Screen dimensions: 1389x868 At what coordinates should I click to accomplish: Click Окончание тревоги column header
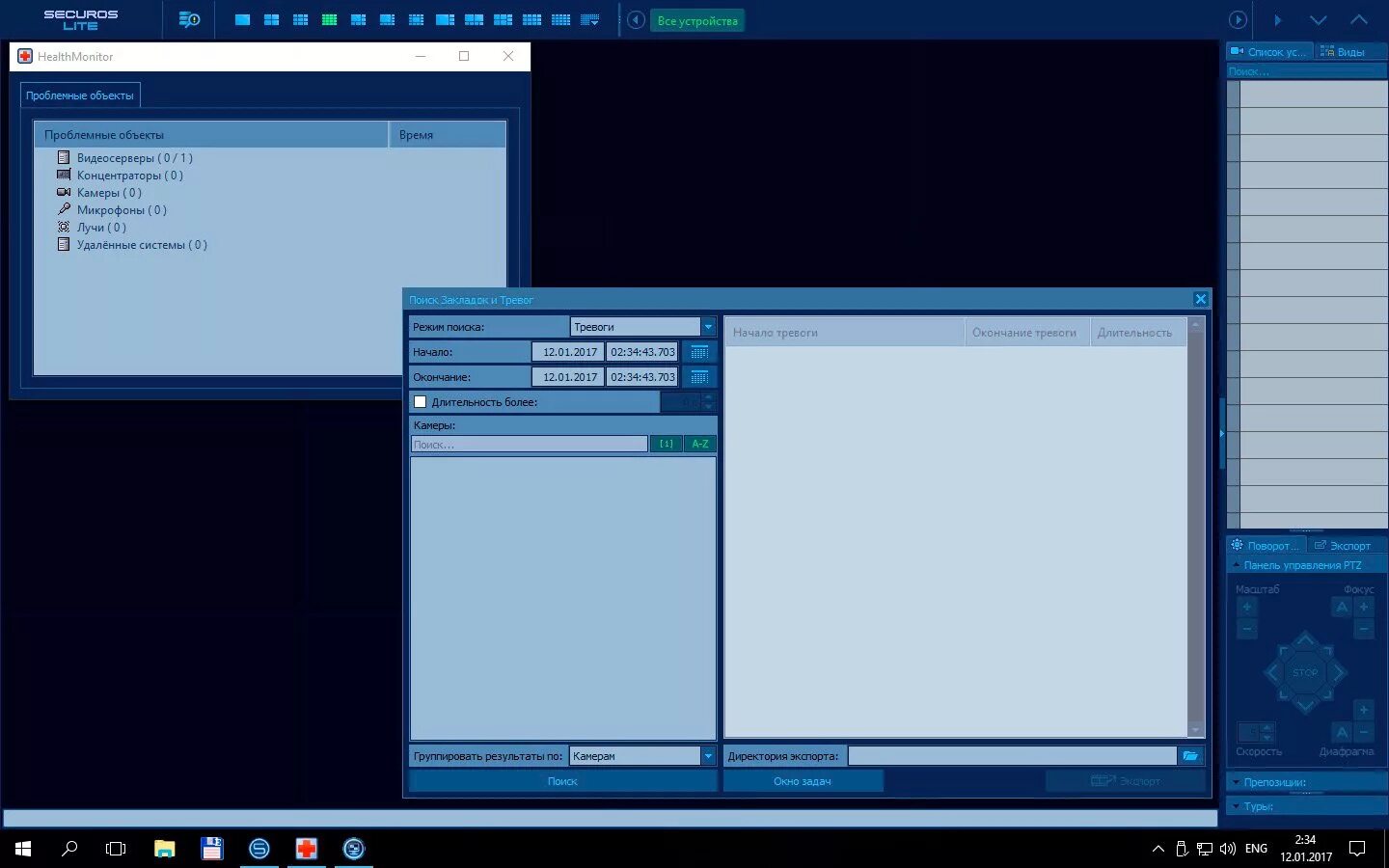click(1025, 333)
